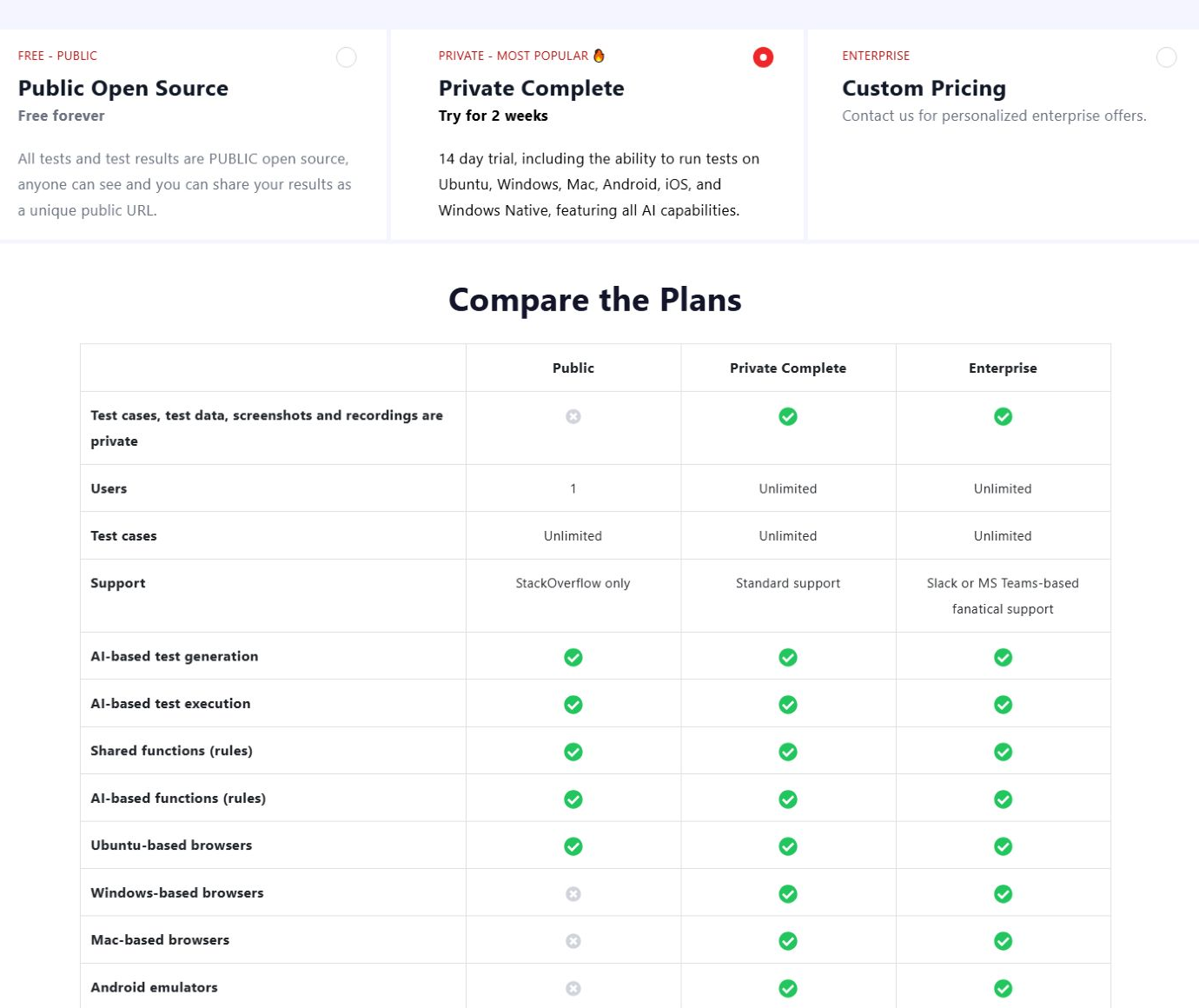Click the 'Contact us for personalized enterprise offers' text
Screen dimensions: 1199x1008
[994, 116]
